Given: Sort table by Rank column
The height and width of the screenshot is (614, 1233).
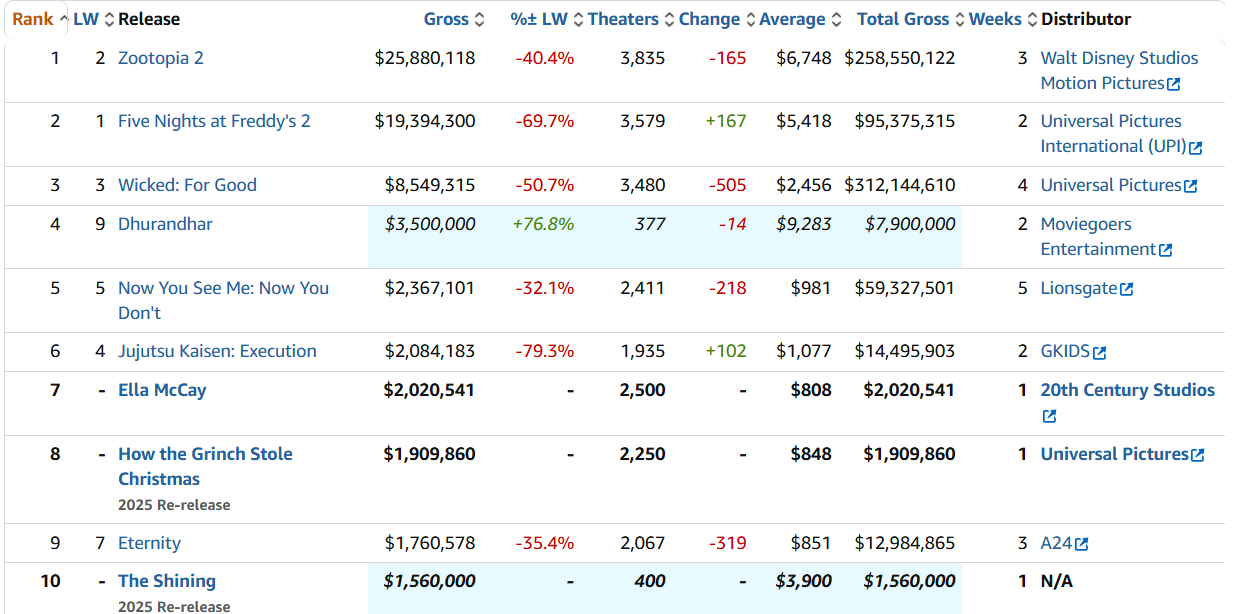Looking at the screenshot, I should click(x=33, y=19).
